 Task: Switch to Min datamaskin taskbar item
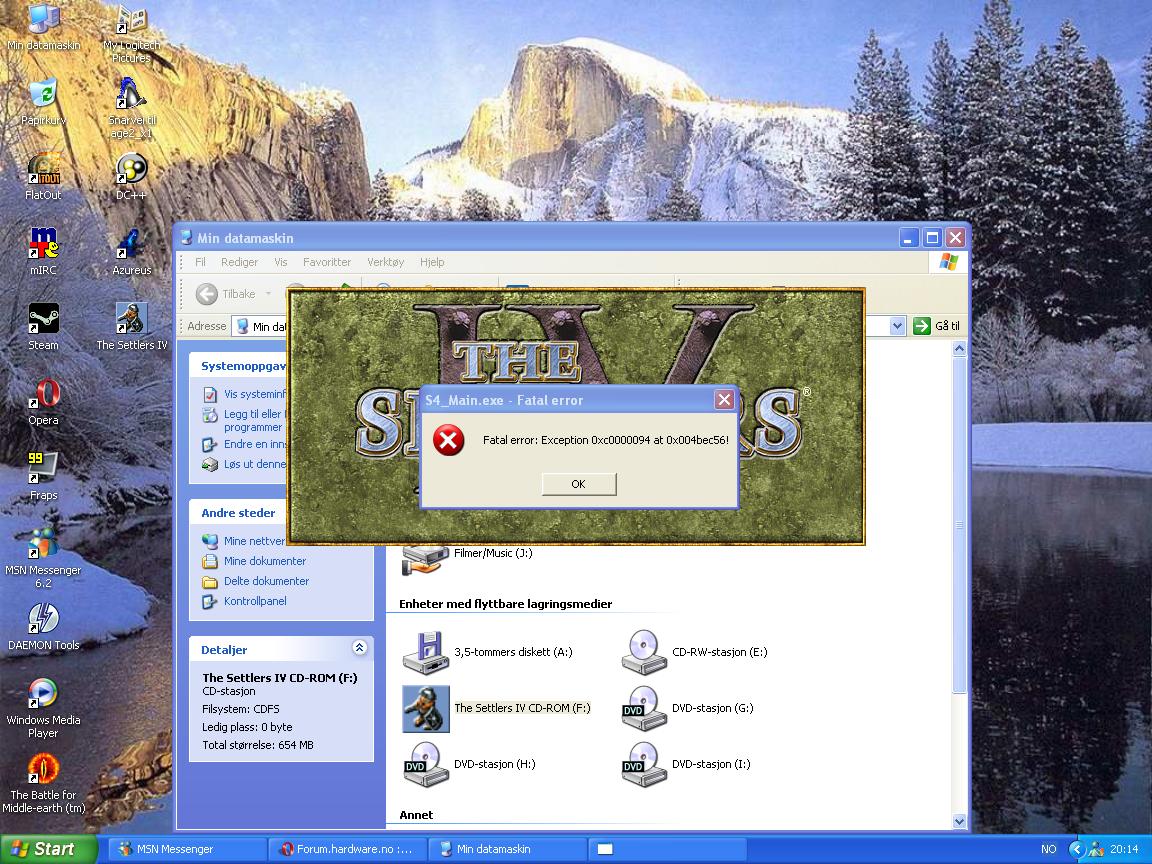[x=507, y=849]
